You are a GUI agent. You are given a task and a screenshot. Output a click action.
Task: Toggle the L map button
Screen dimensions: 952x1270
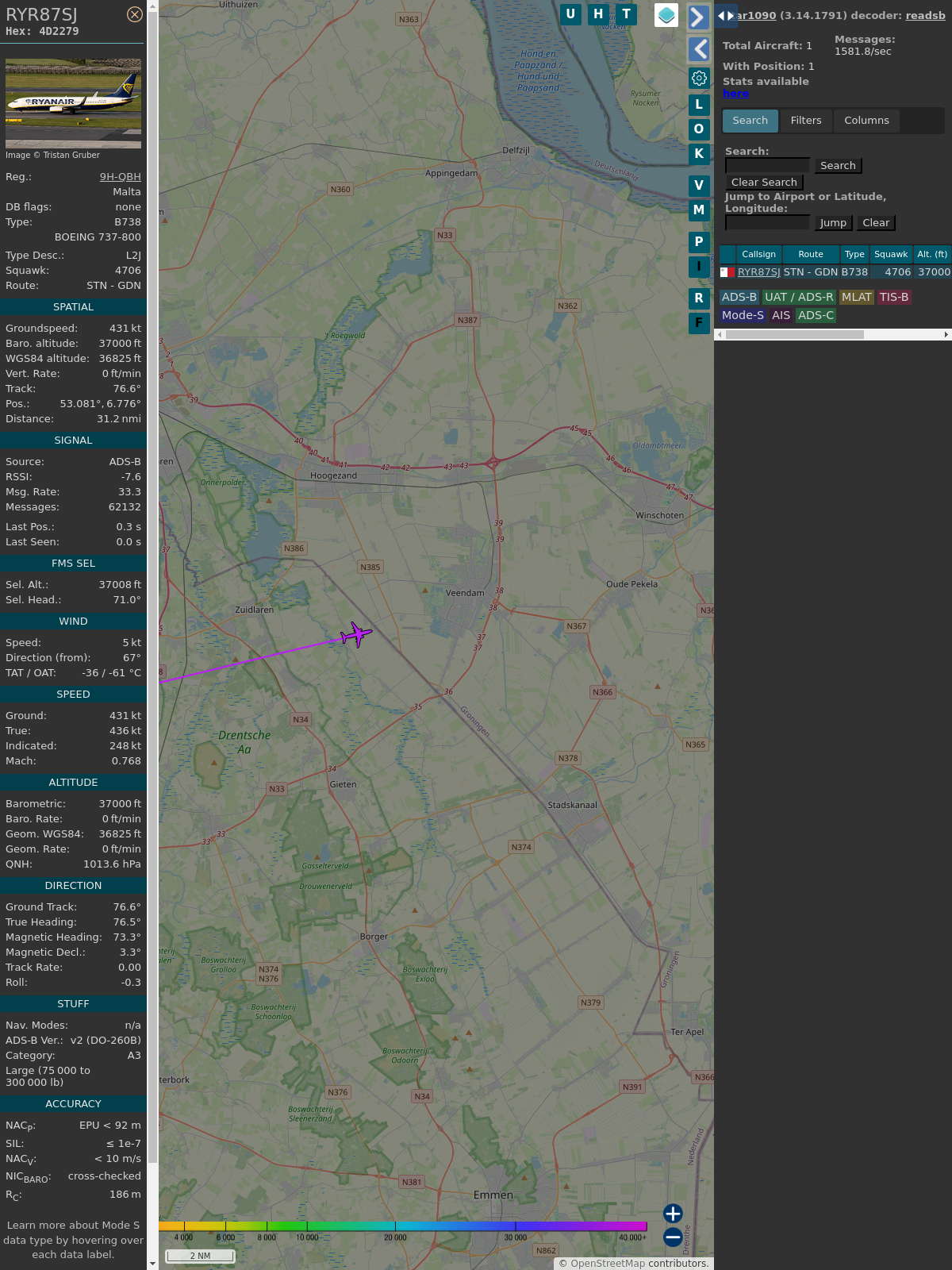point(699,104)
